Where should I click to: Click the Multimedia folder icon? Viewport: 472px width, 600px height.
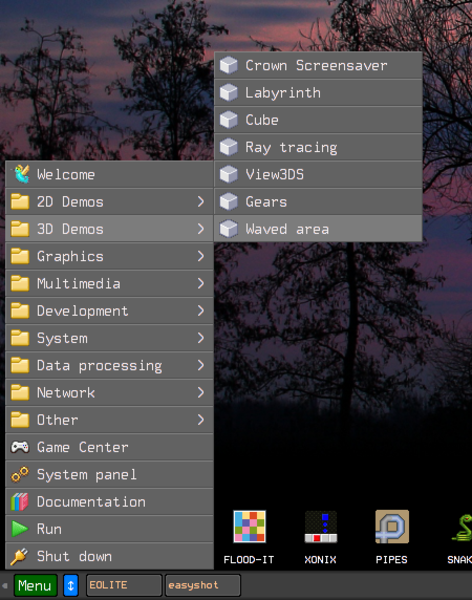pos(20,284)
